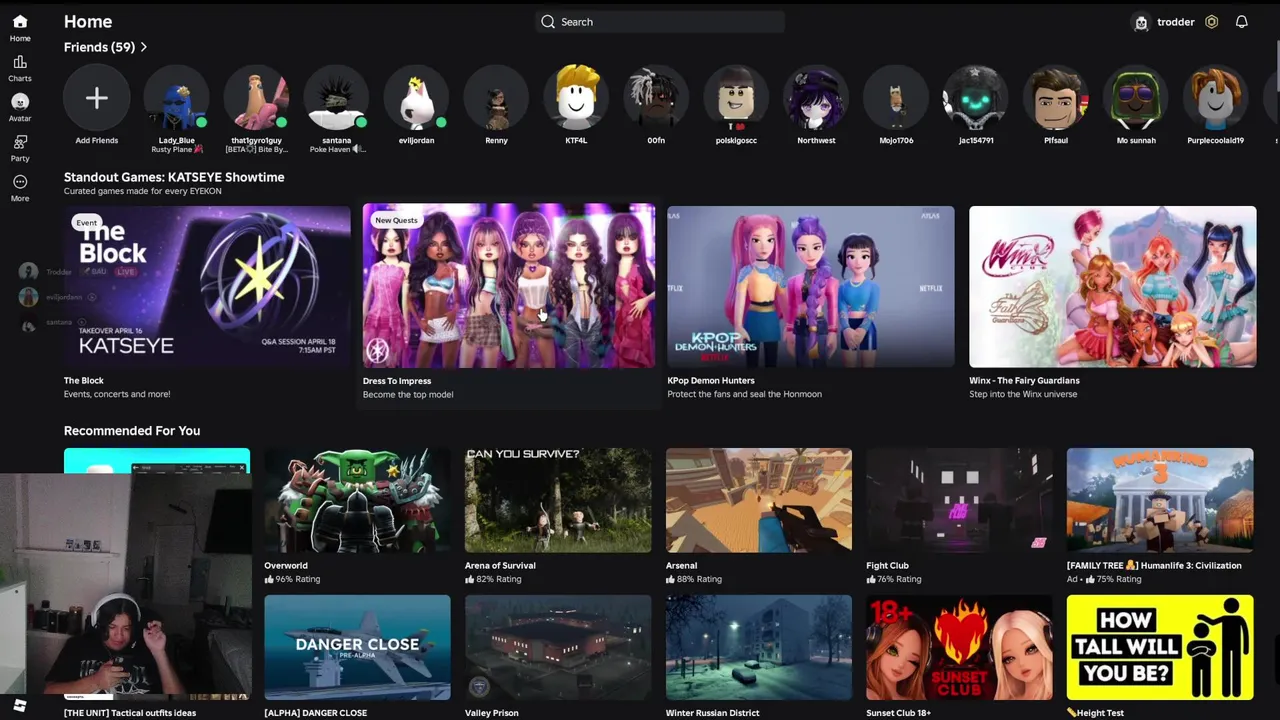Click 'Recommended For You' heading

(132, 431)
